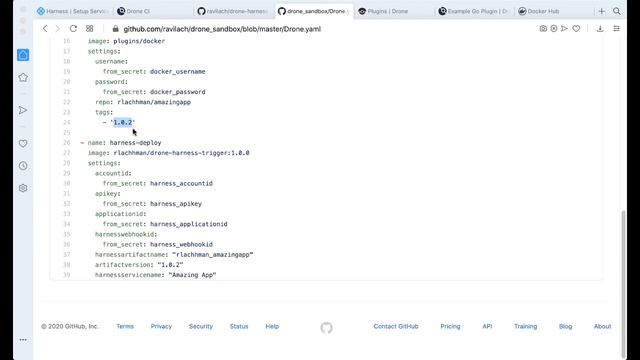Viewport: 640px width, 360px height.
Task: Select the drone_sandbox/Drone tab
Action: point(314,11)
